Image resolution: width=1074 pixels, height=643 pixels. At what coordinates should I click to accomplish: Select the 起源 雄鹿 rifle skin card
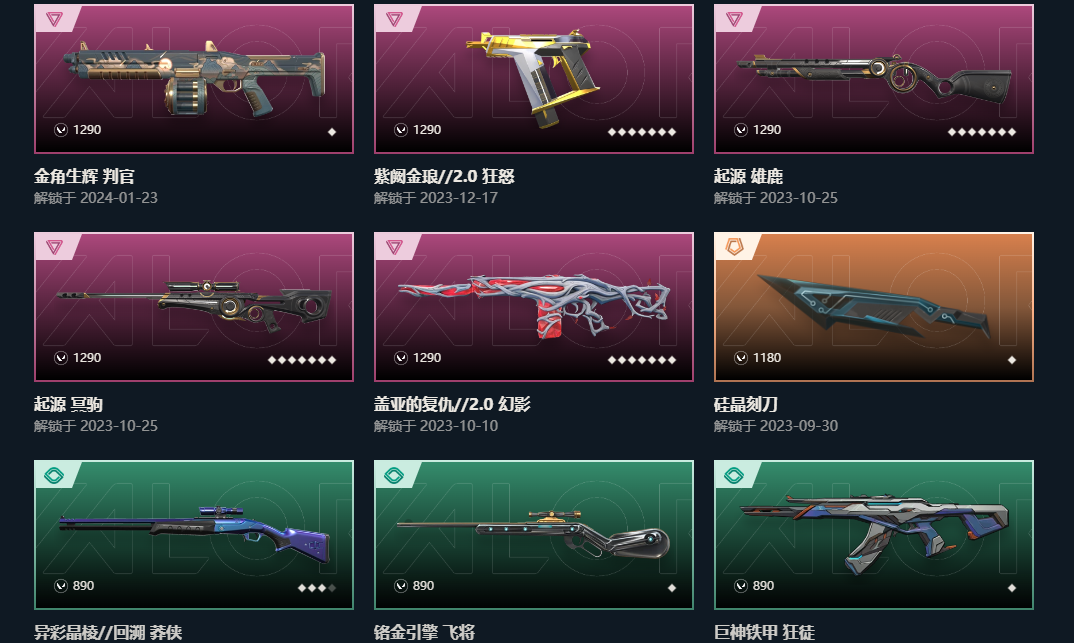click(x=873, y=79)
